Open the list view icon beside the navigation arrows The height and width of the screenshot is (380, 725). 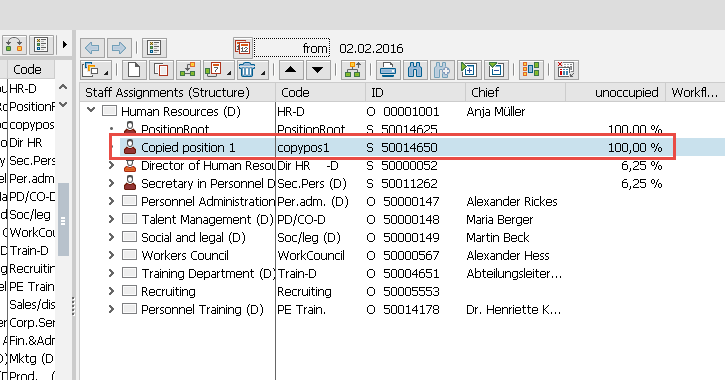[154, 48]
